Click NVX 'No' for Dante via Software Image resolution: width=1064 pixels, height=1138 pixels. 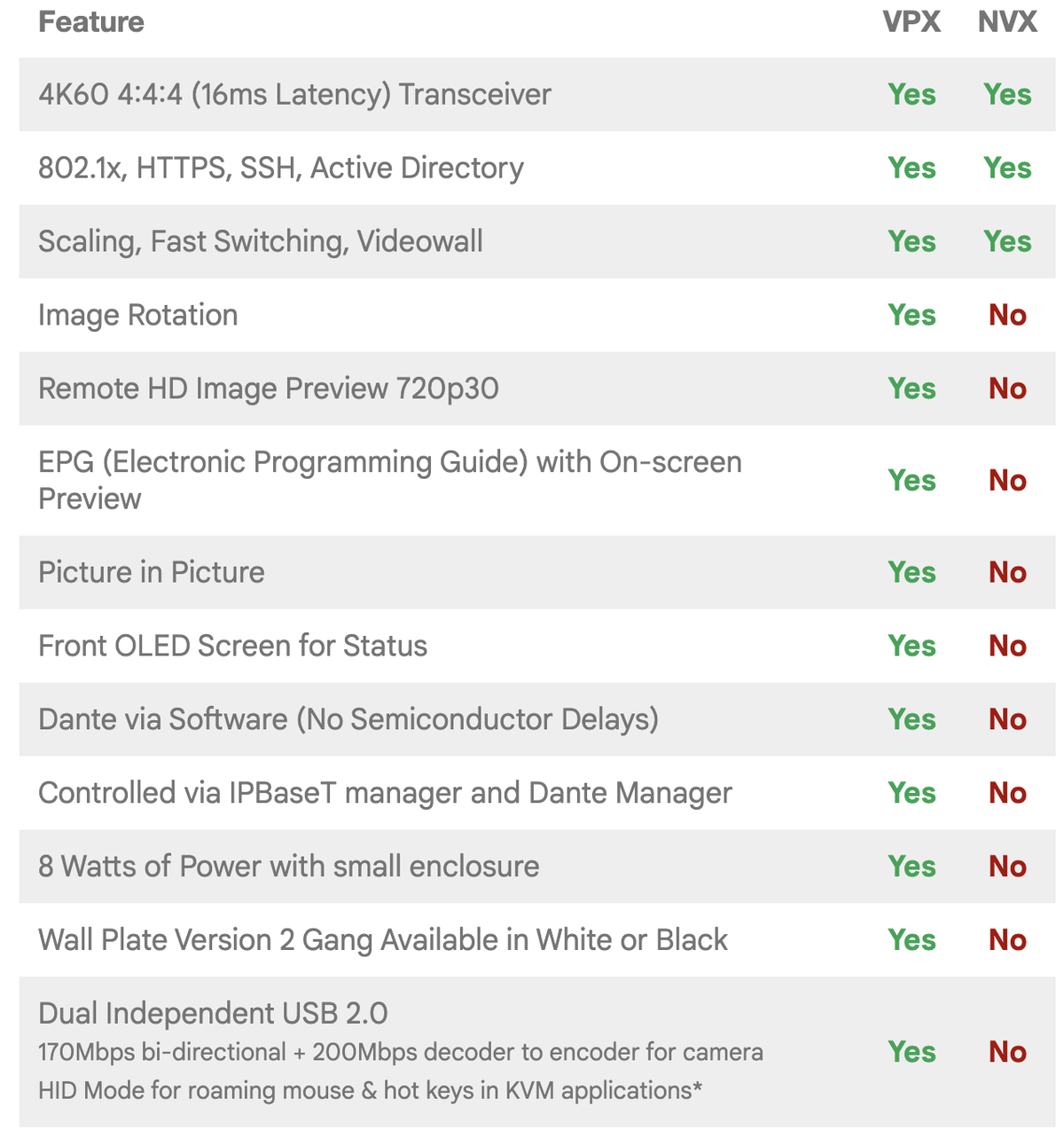(1007, 720)
